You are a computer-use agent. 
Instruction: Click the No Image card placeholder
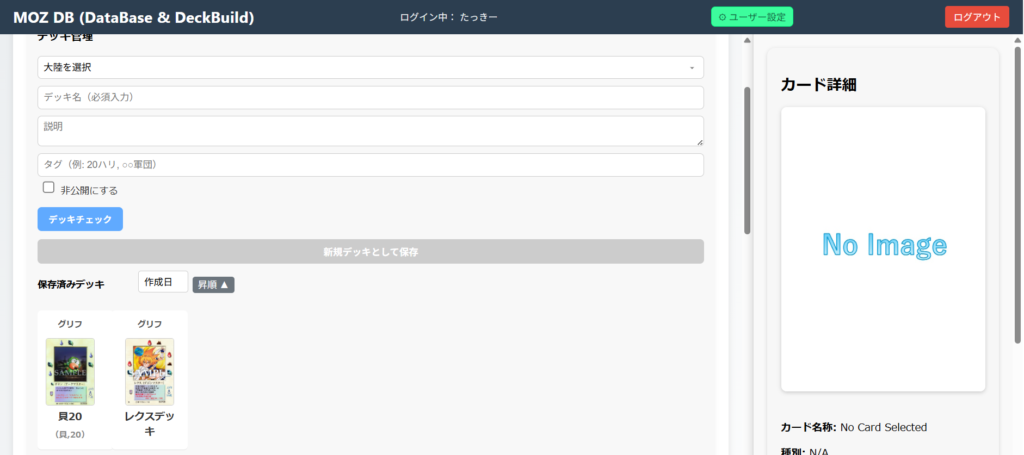tap(883, 249)
